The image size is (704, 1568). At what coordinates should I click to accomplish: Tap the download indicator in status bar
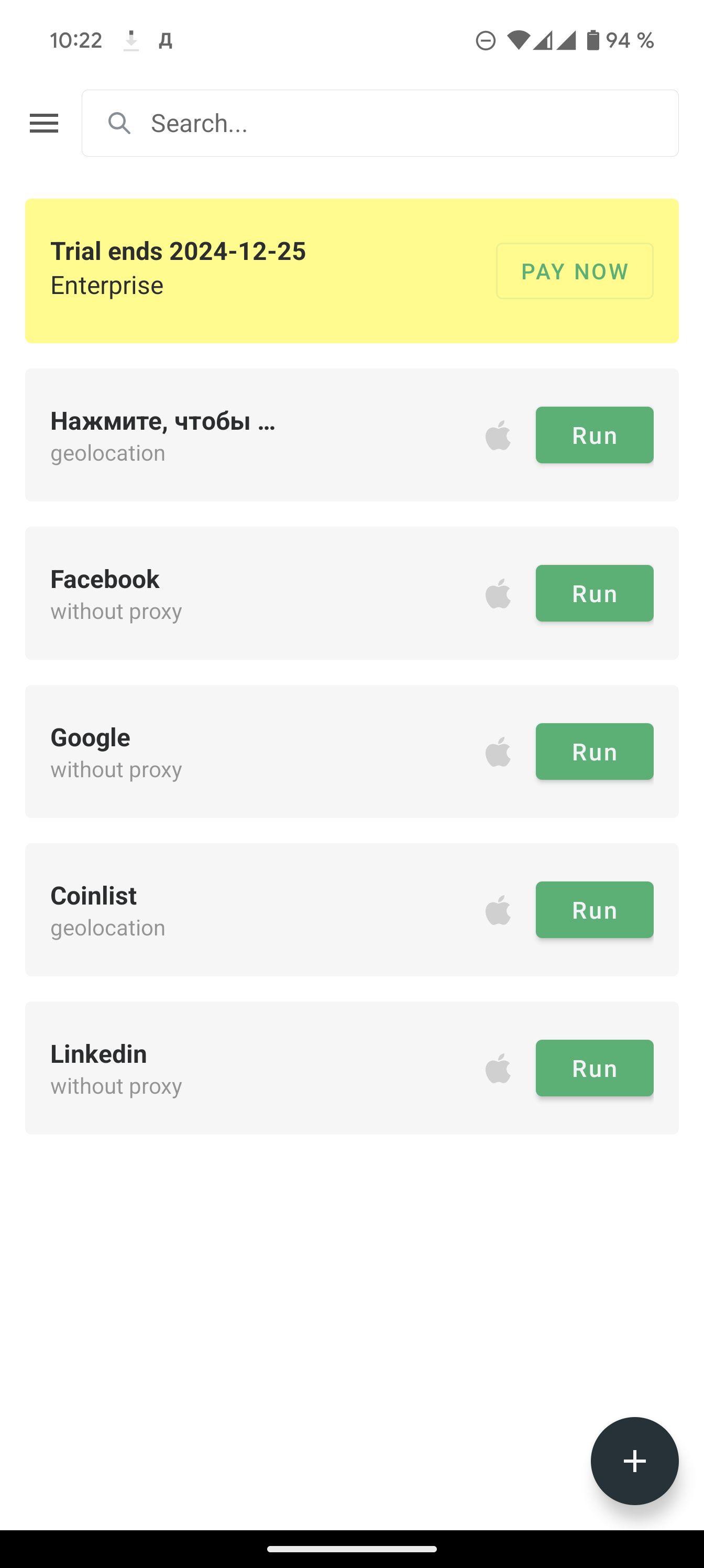(x=131, y=41)
